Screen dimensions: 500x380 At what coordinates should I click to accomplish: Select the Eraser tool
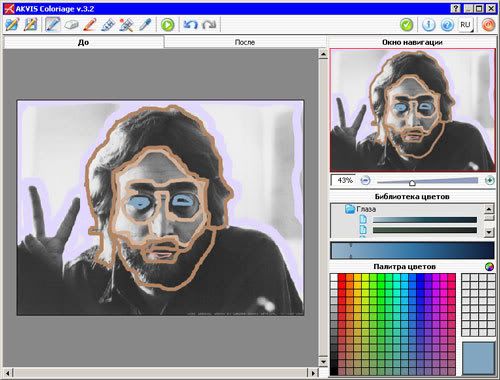pos(71,24)
